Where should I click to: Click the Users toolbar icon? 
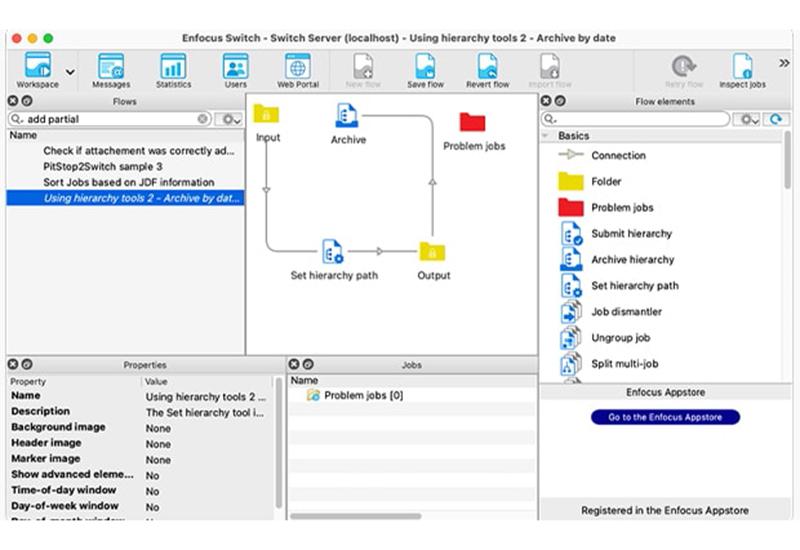[x=235, y=68]
